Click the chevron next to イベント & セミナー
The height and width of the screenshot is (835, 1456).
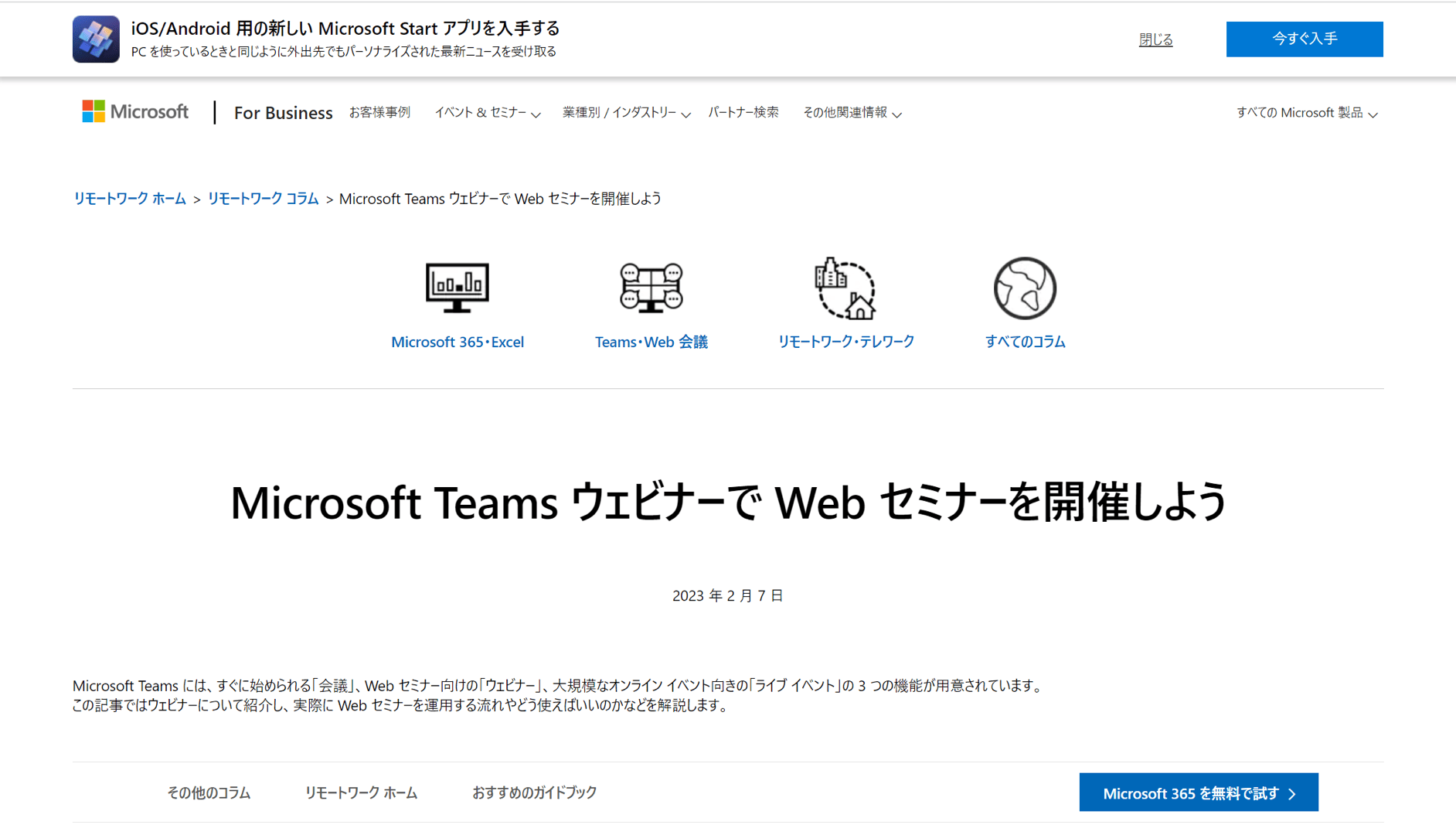[x=536, y=114]
